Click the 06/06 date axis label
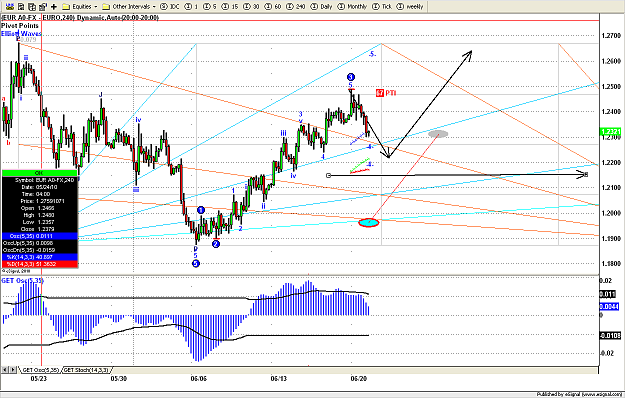The height and width of the screenshot is (398, 625). (199, 378)
